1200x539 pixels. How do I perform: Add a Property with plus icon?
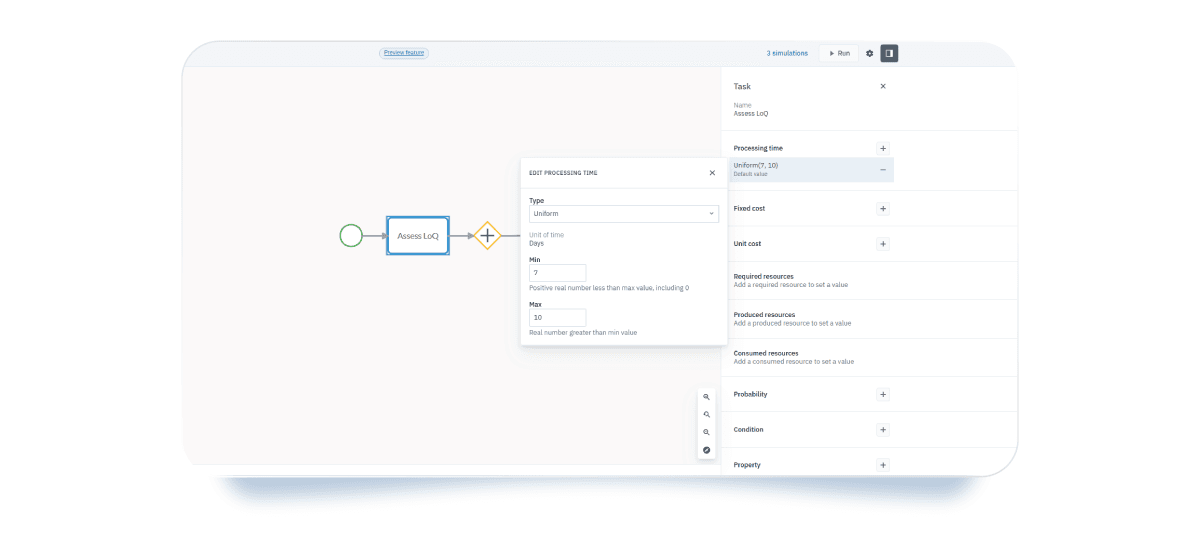click(883, 465)
